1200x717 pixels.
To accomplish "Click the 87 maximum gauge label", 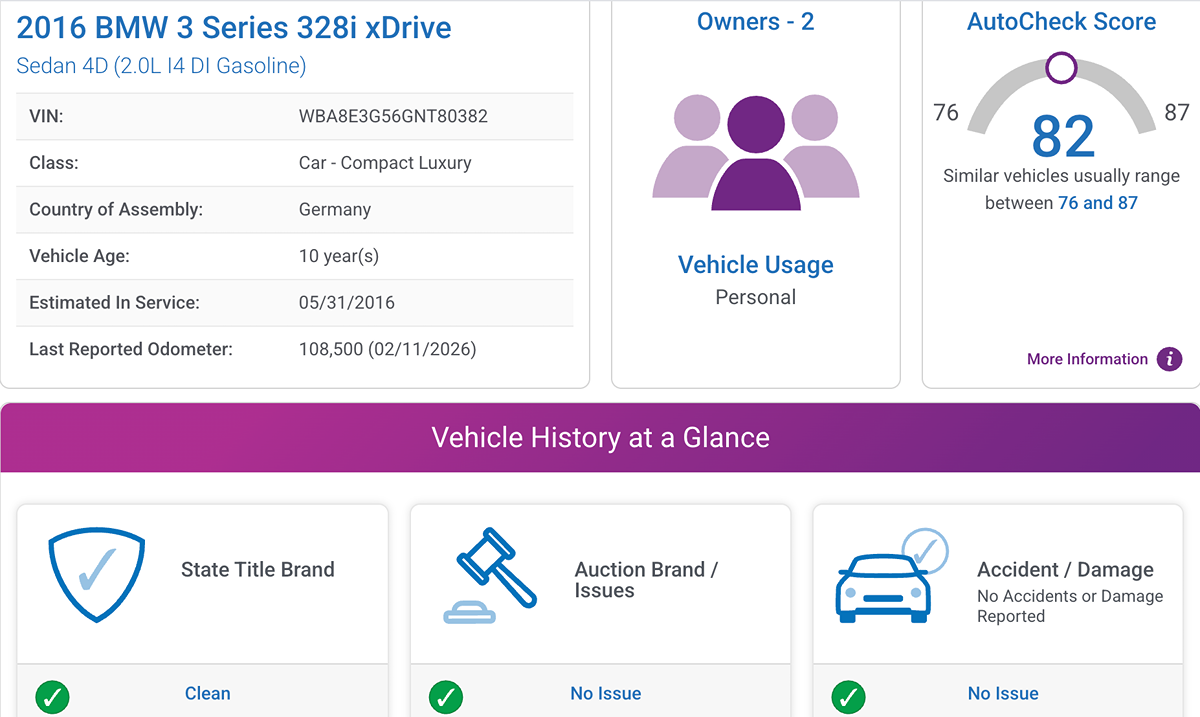I will [x=1177, y=113].
